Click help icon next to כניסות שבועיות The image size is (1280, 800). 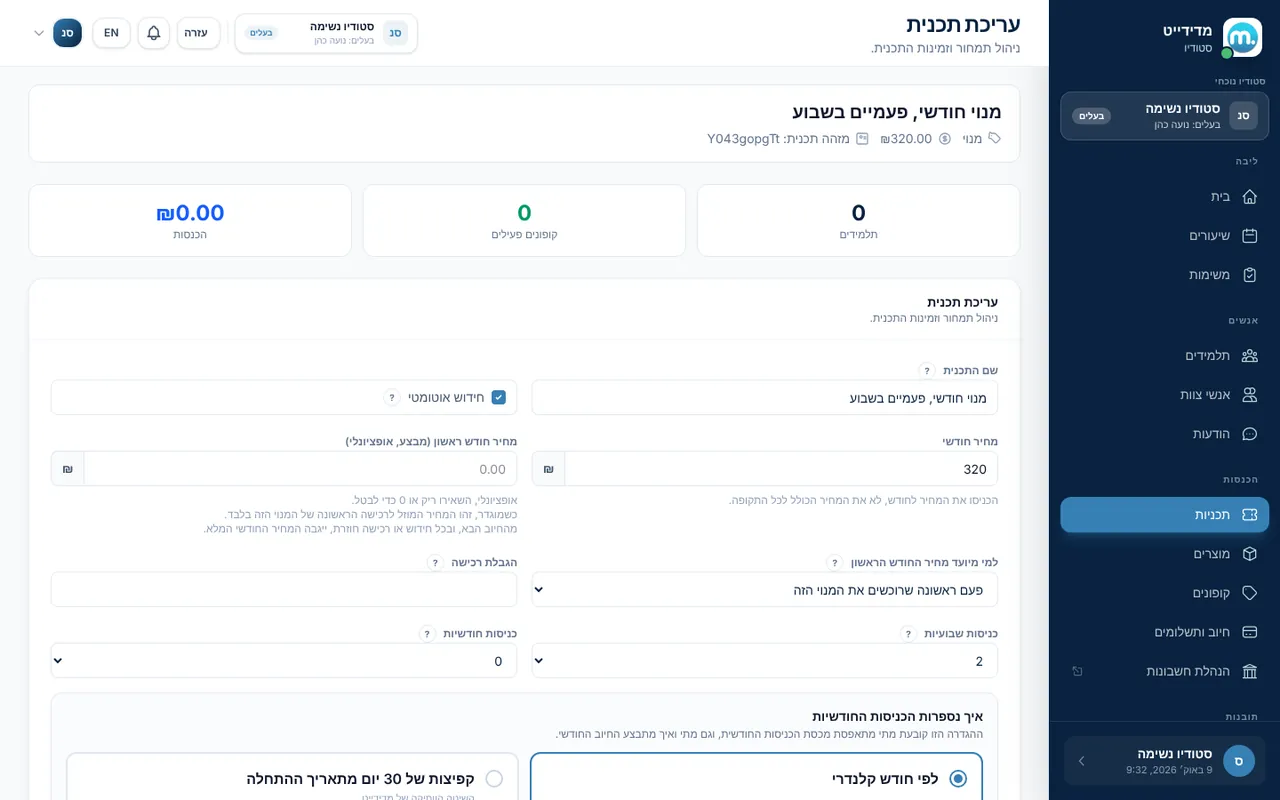pyautogui.click(x=908, y=633)
